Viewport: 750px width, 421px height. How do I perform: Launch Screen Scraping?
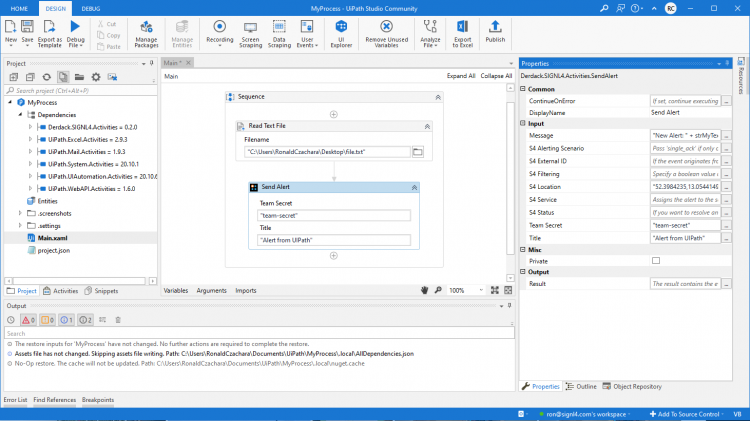coord(250,33)
